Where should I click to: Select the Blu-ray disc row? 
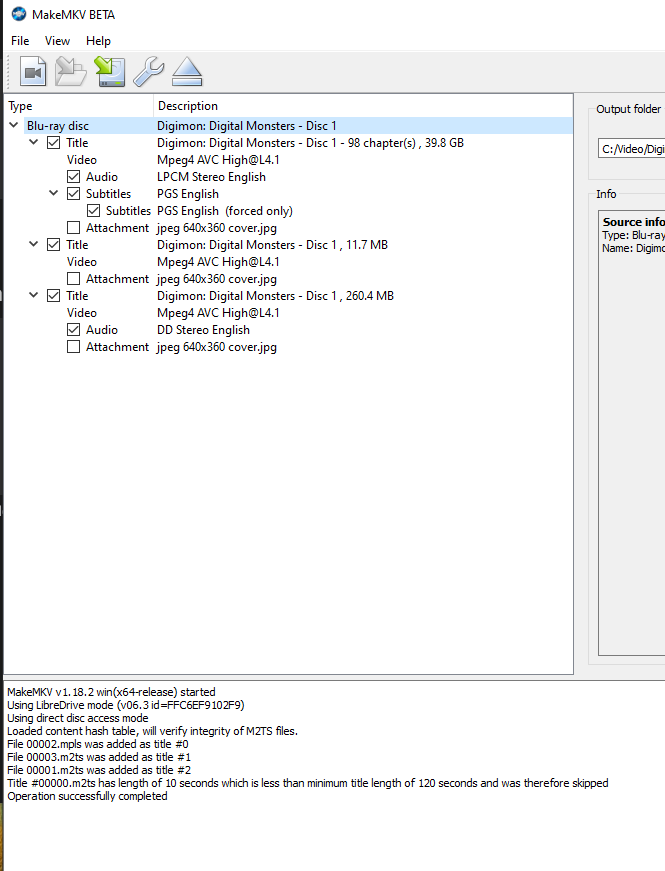(289, 126)
